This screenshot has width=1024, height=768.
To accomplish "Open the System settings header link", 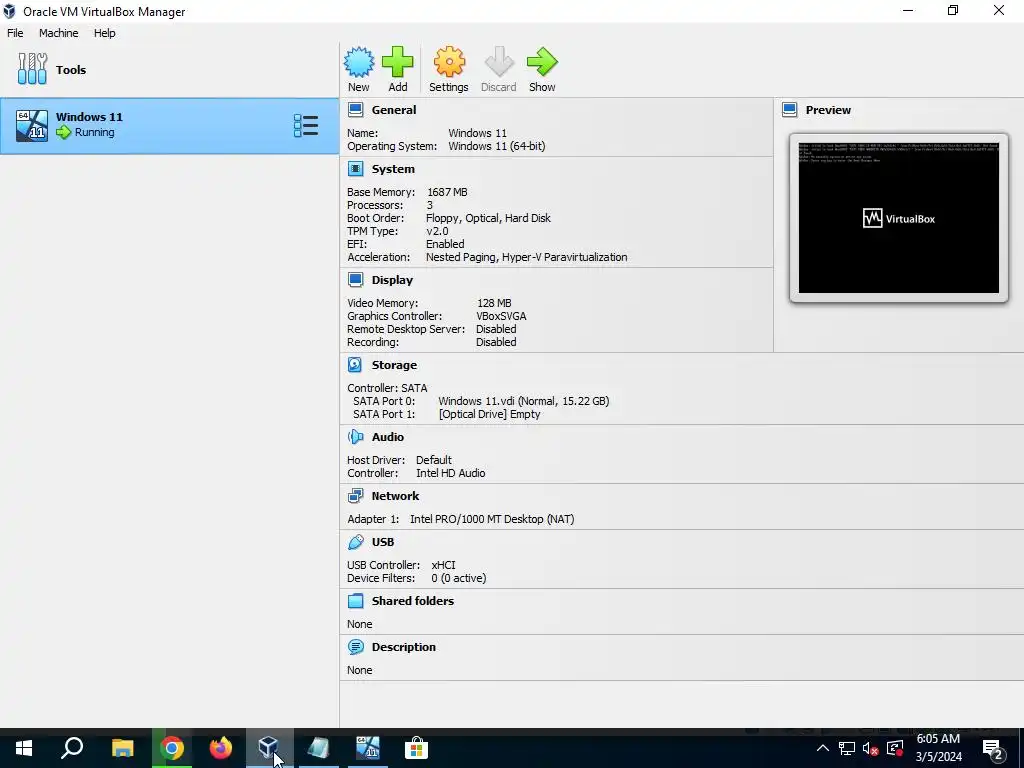I will (393, 169).
